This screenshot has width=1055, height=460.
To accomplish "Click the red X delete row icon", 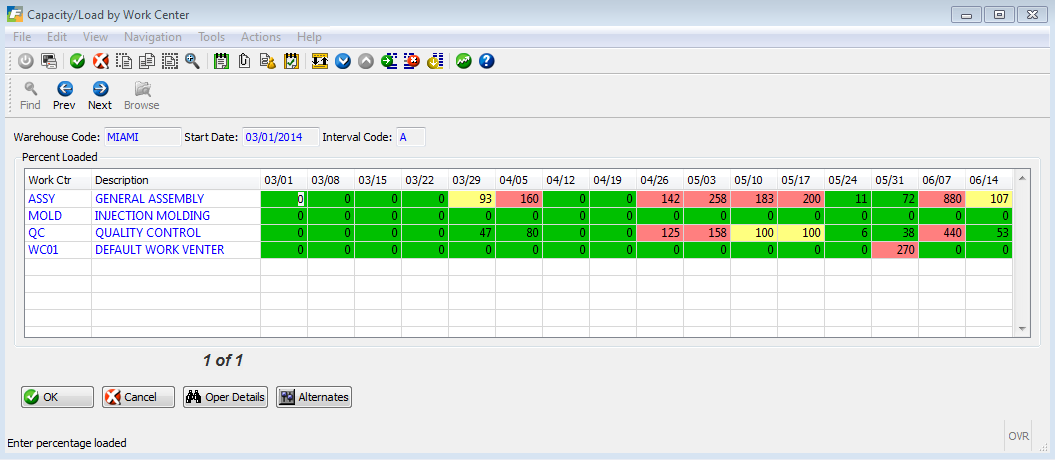I will click(412, 61).
